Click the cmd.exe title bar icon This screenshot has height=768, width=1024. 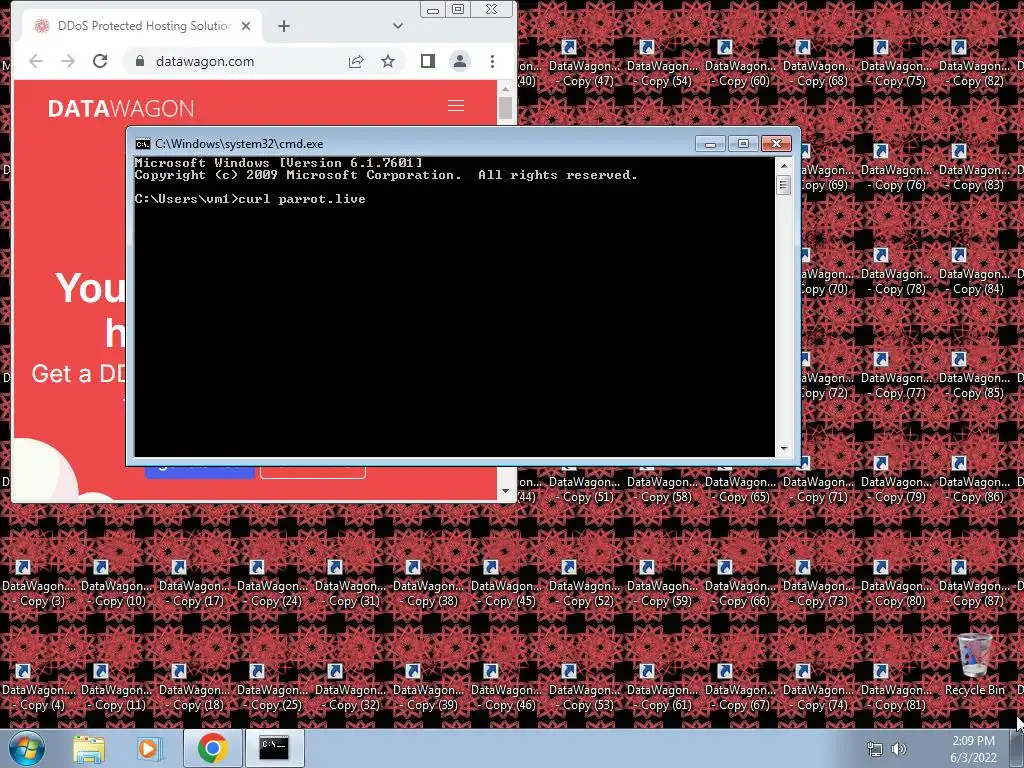point(142,144)
